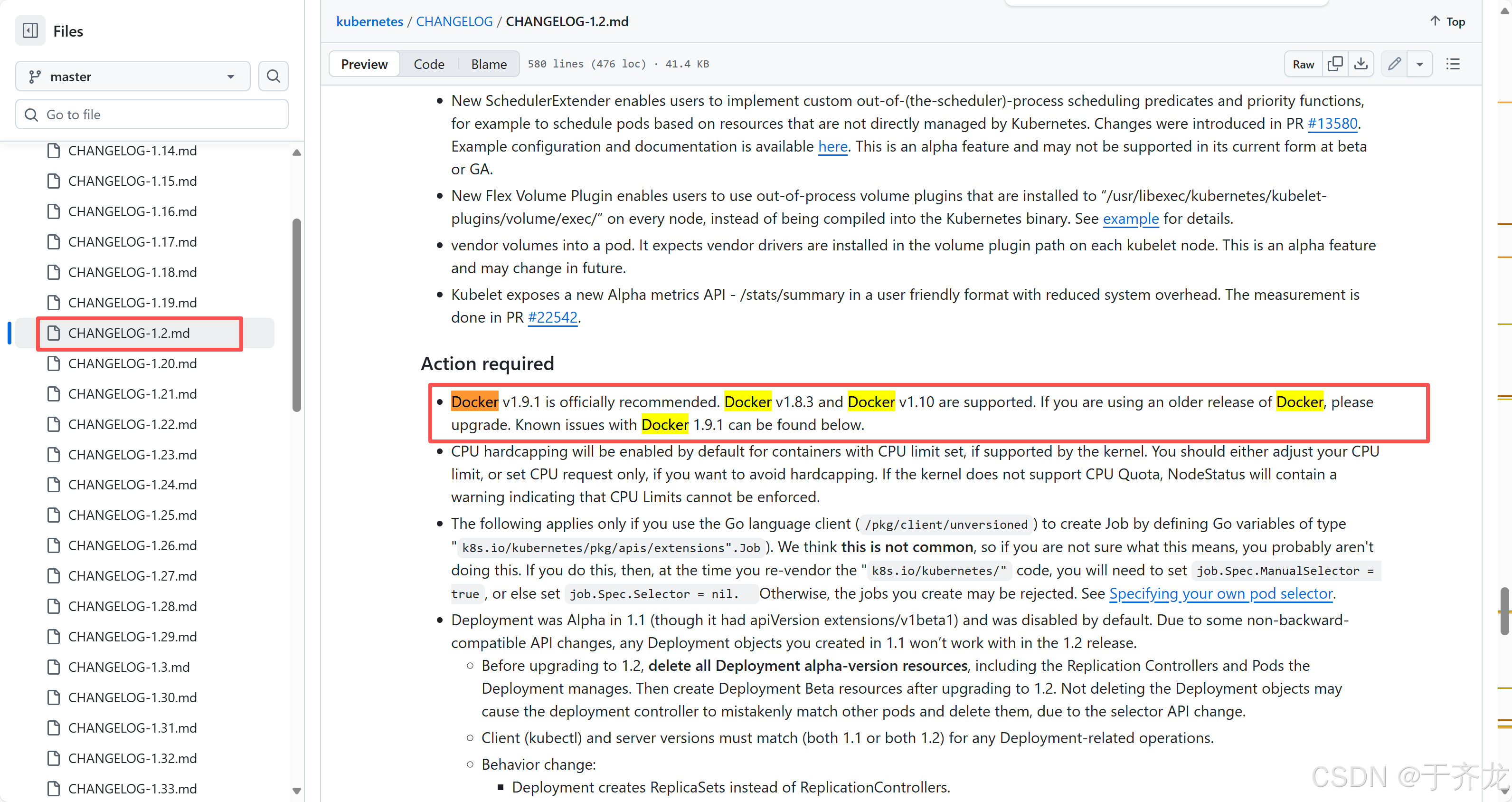Open CHANGELOG-1.29.md in file tree
Screen dimensions: 1512x802
pyautogui.click(x=132, y=637)
